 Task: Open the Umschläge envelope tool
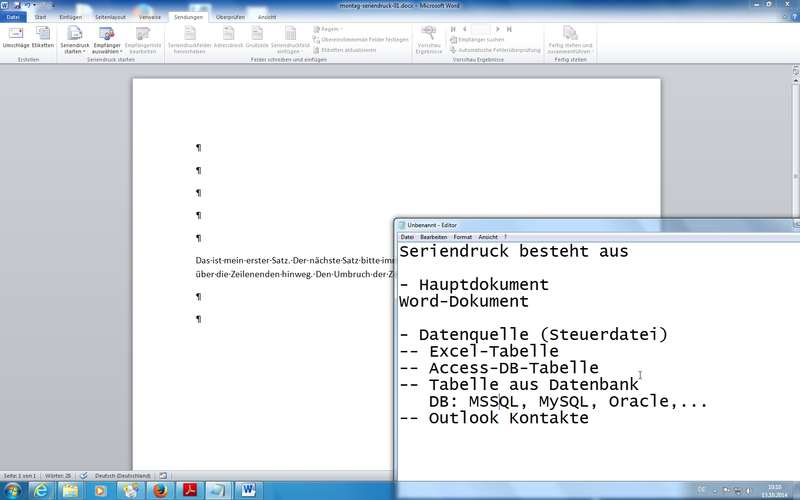tap(16, 38)
